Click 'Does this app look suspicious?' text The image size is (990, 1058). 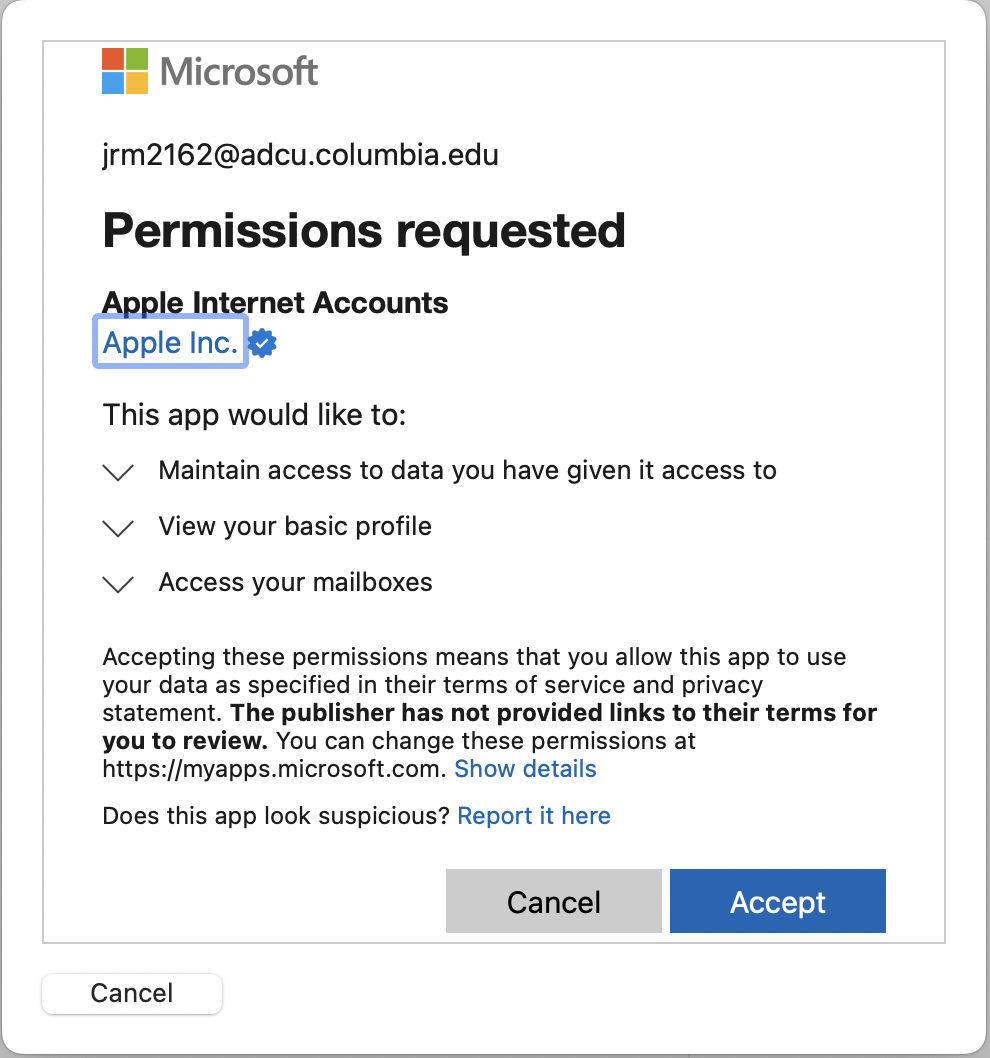(x=276, y=816)
